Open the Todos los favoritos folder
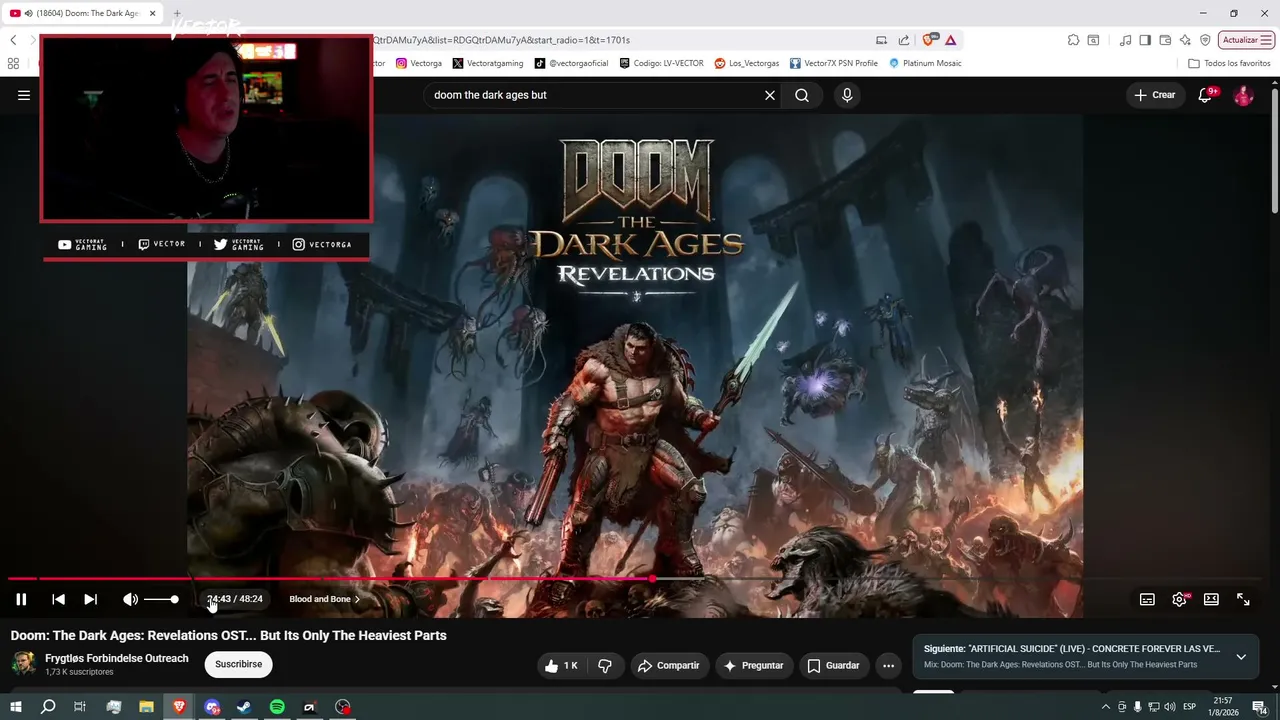1280x720 pixels. coord(1229,63)
